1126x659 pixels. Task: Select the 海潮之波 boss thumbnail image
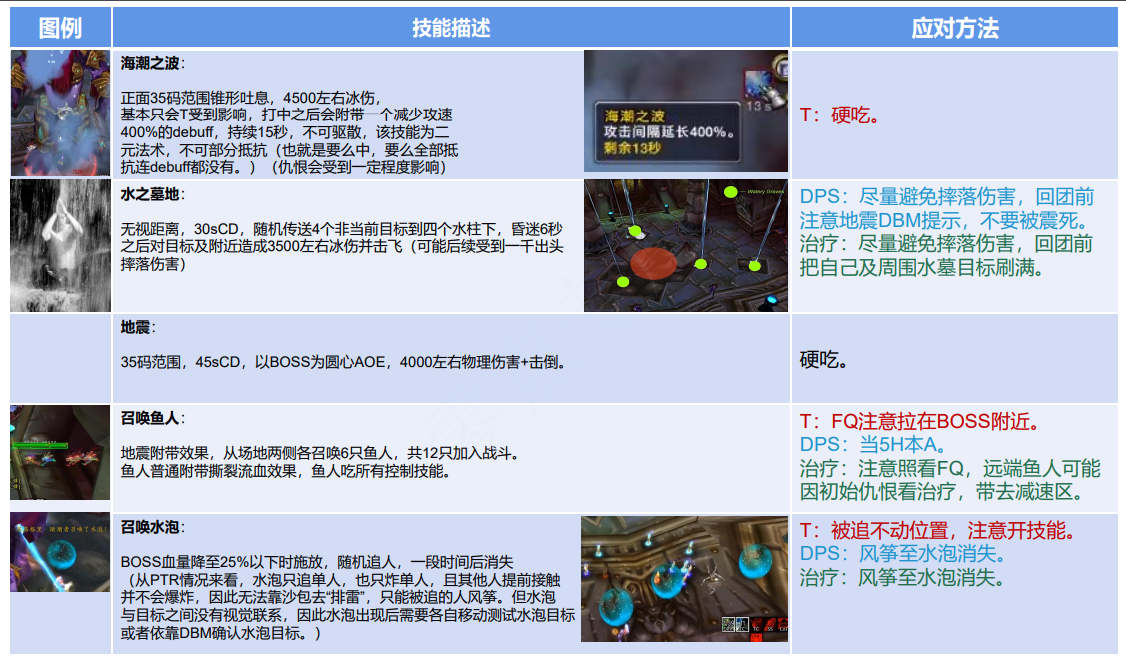pyautogui.click(x=60, y=113)
